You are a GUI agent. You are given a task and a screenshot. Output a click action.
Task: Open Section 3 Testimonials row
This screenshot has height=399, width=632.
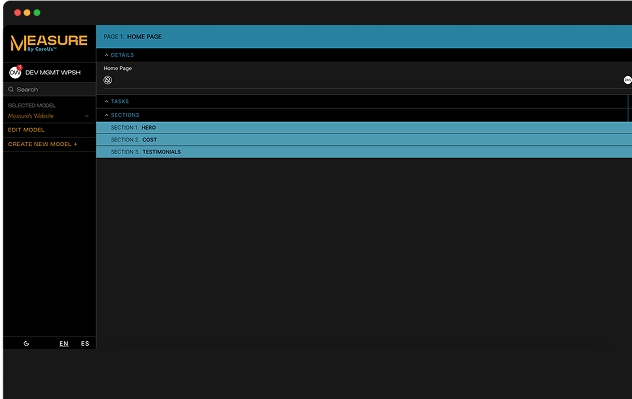point(364,152)
